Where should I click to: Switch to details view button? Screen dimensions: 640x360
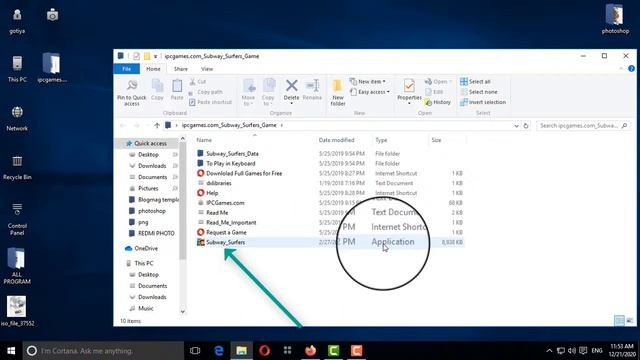tap(619, 320)
